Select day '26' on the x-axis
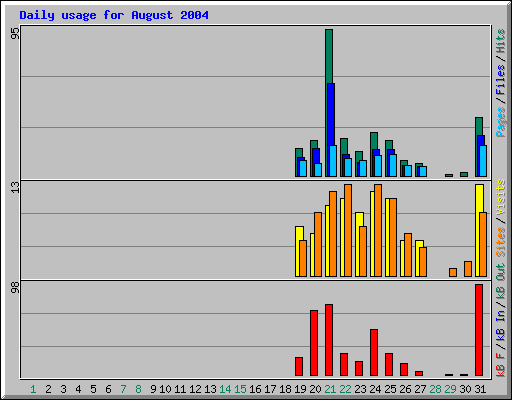Viewport: 512px width, 400px height. click(x=405, y=389)
